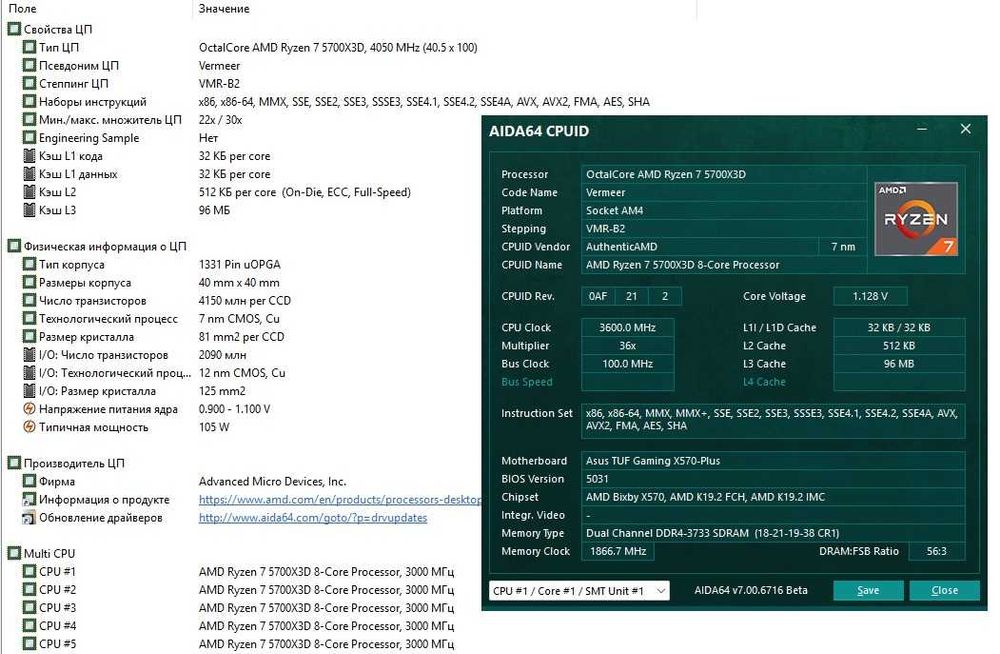Open the aida64.com driver updates link
Image resolution: width=1000 pixels, height=654 pixels.
312,517
